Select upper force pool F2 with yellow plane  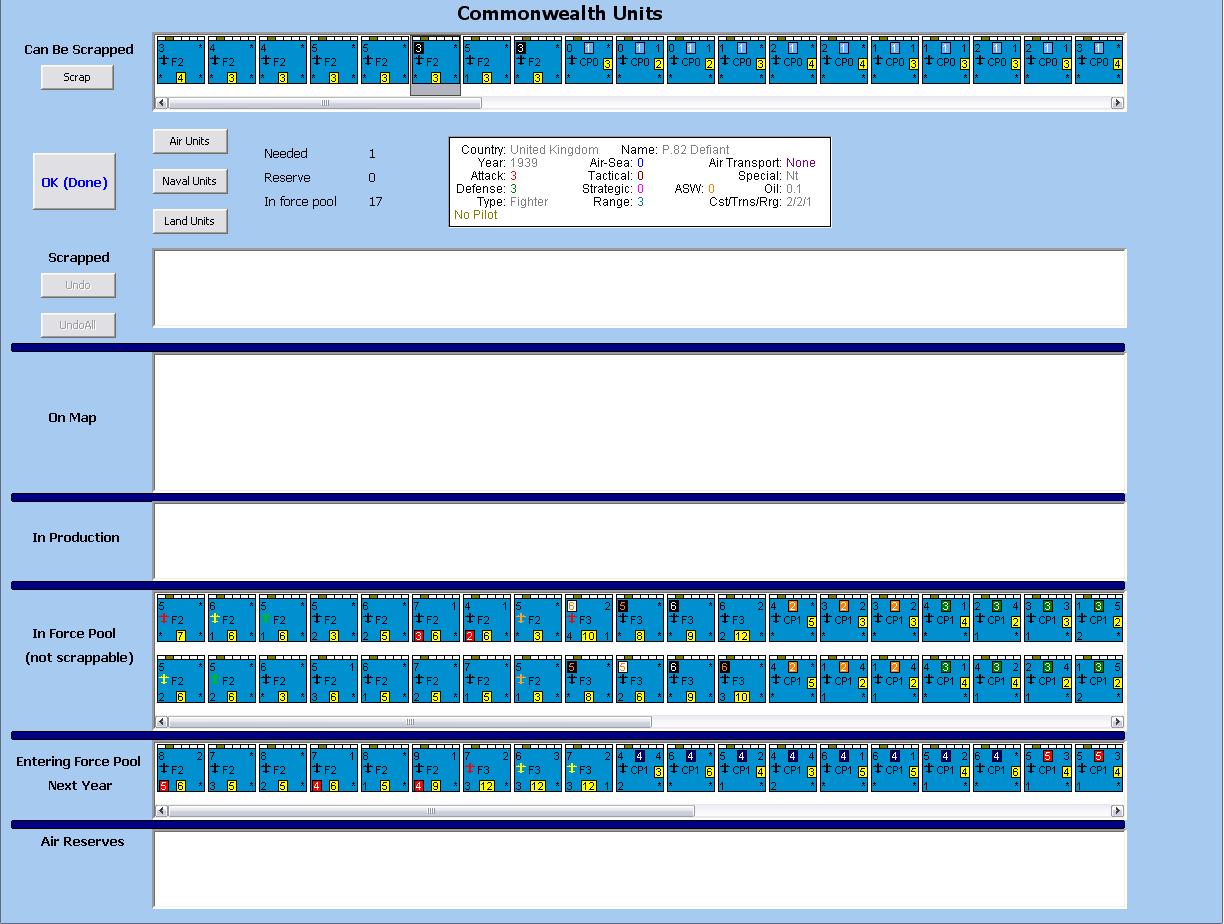pos(232,619)
